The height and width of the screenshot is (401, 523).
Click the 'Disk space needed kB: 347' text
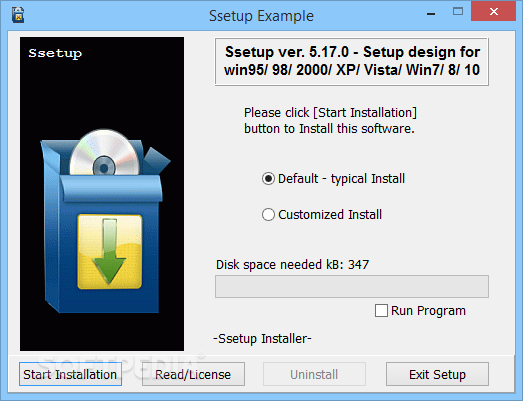point(293,265)
